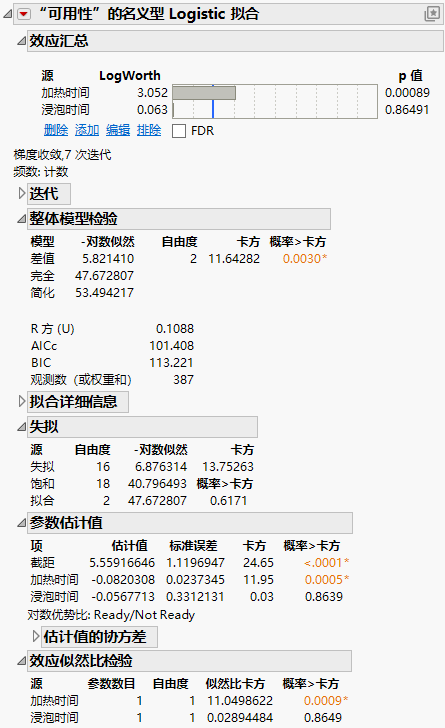This screenshot has height=728, width=445.
Task: Click the 参数估计值 section title
Action: [66, 523]
